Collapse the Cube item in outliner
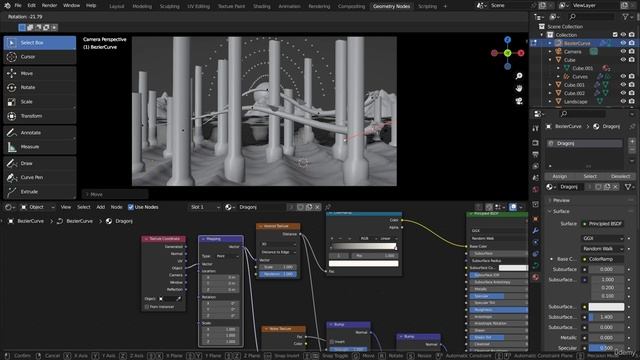Screen dimensions: 640x360 click(x=550, y=60)
